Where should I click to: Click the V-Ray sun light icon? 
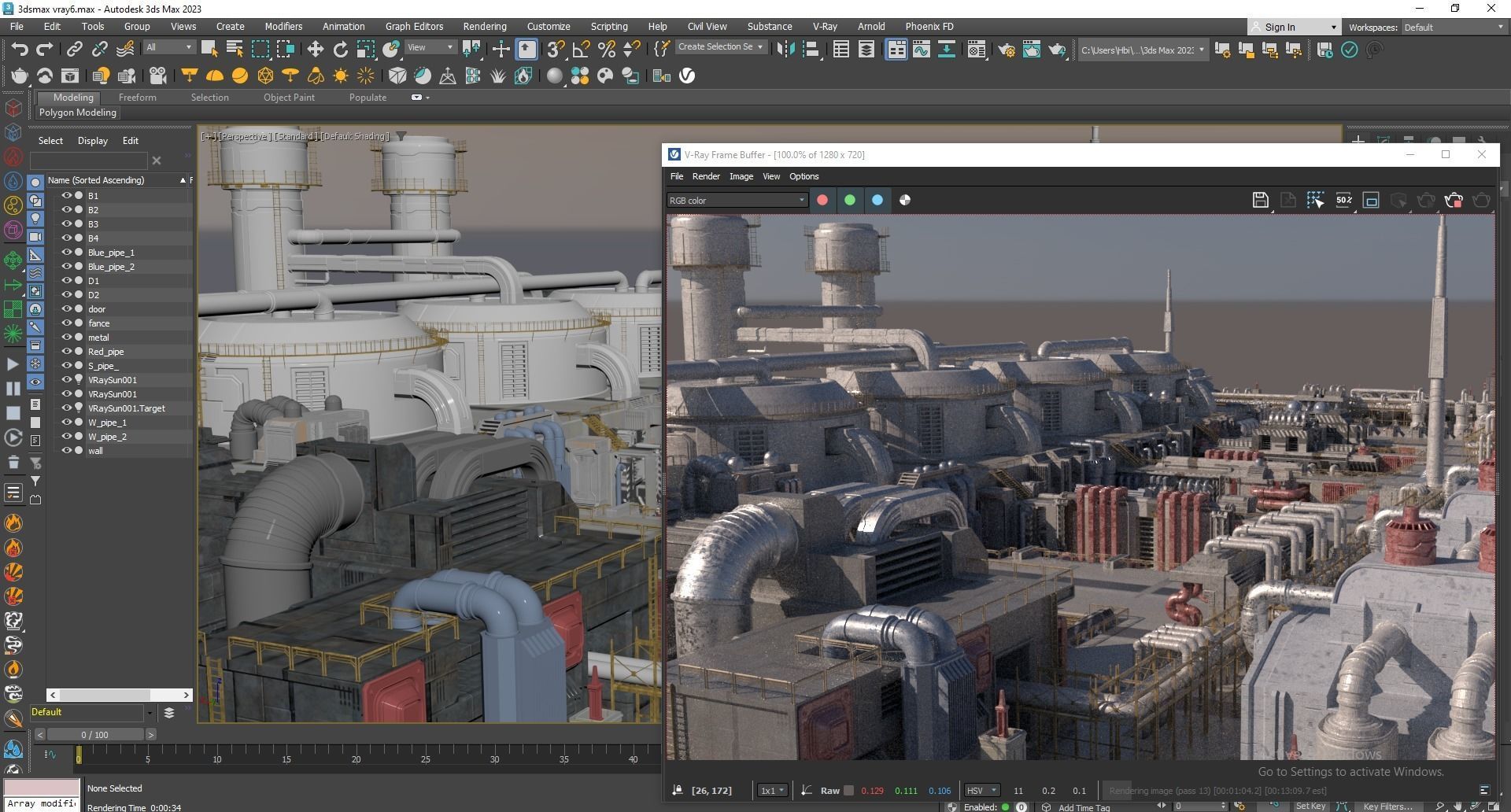tap(341, 76)
